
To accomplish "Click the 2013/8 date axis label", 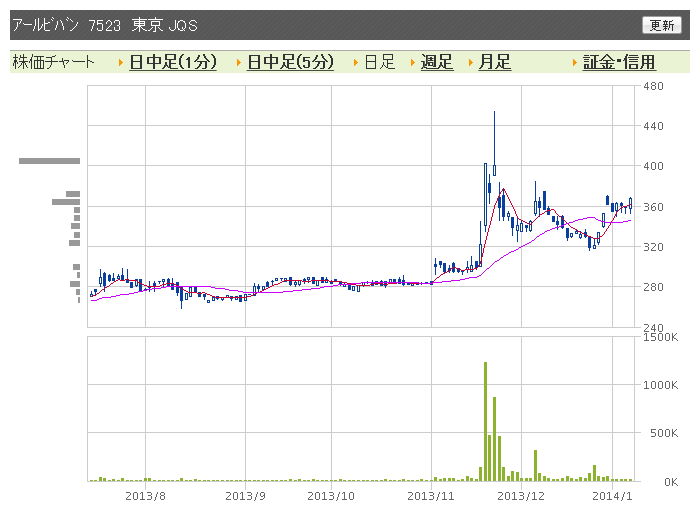I will (x=145, y=496).
